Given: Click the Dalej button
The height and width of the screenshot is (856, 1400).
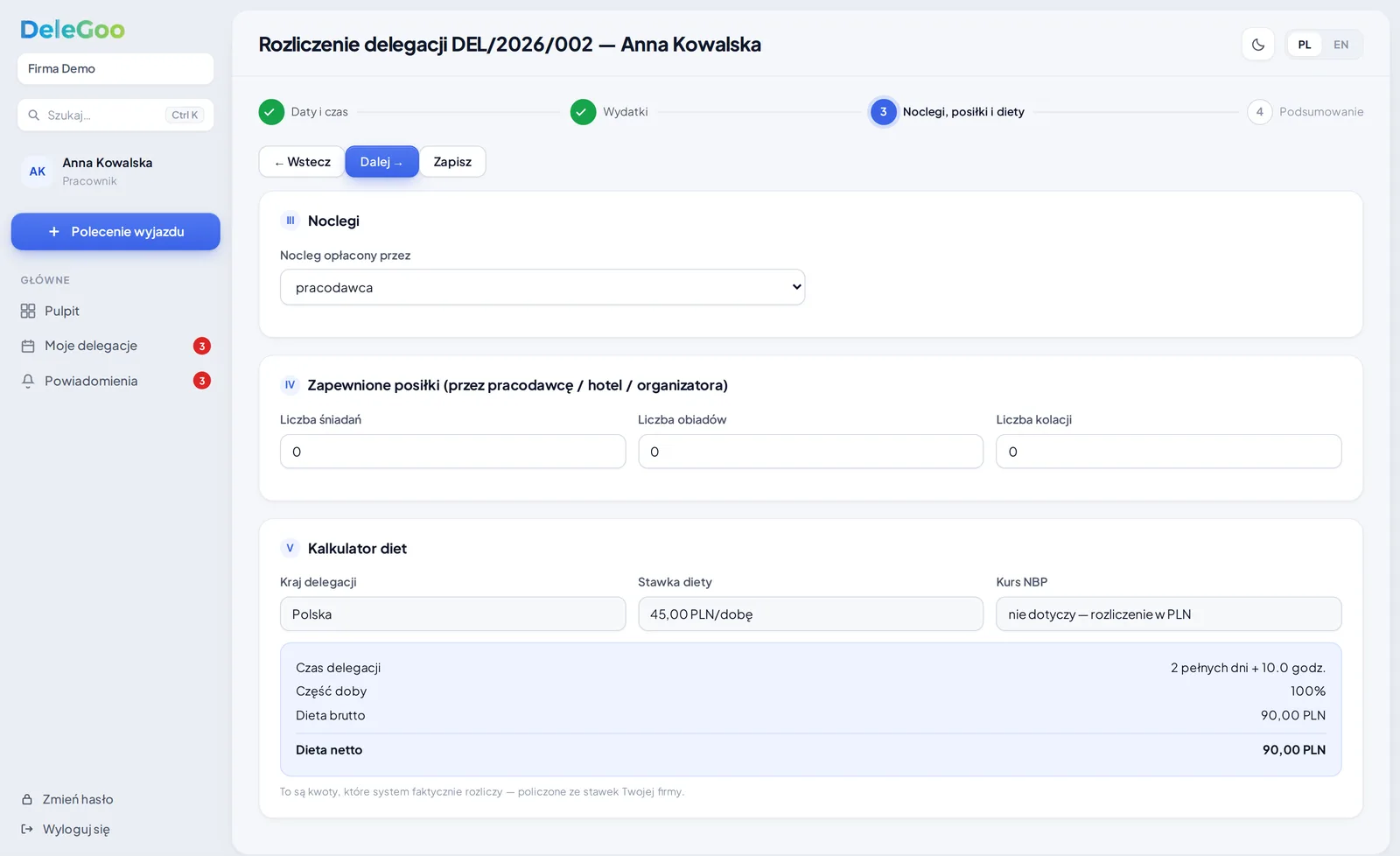Looking at the screenshot, I should [381, 162].
